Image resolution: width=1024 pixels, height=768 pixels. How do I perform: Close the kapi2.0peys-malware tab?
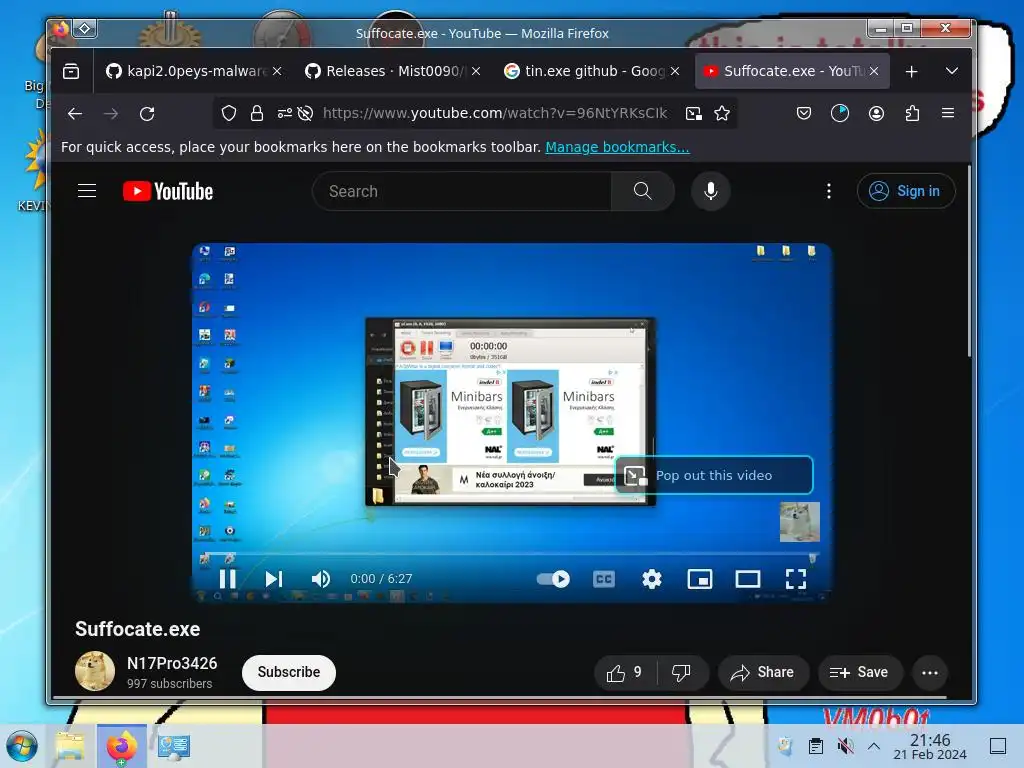(x=278, y=71)
